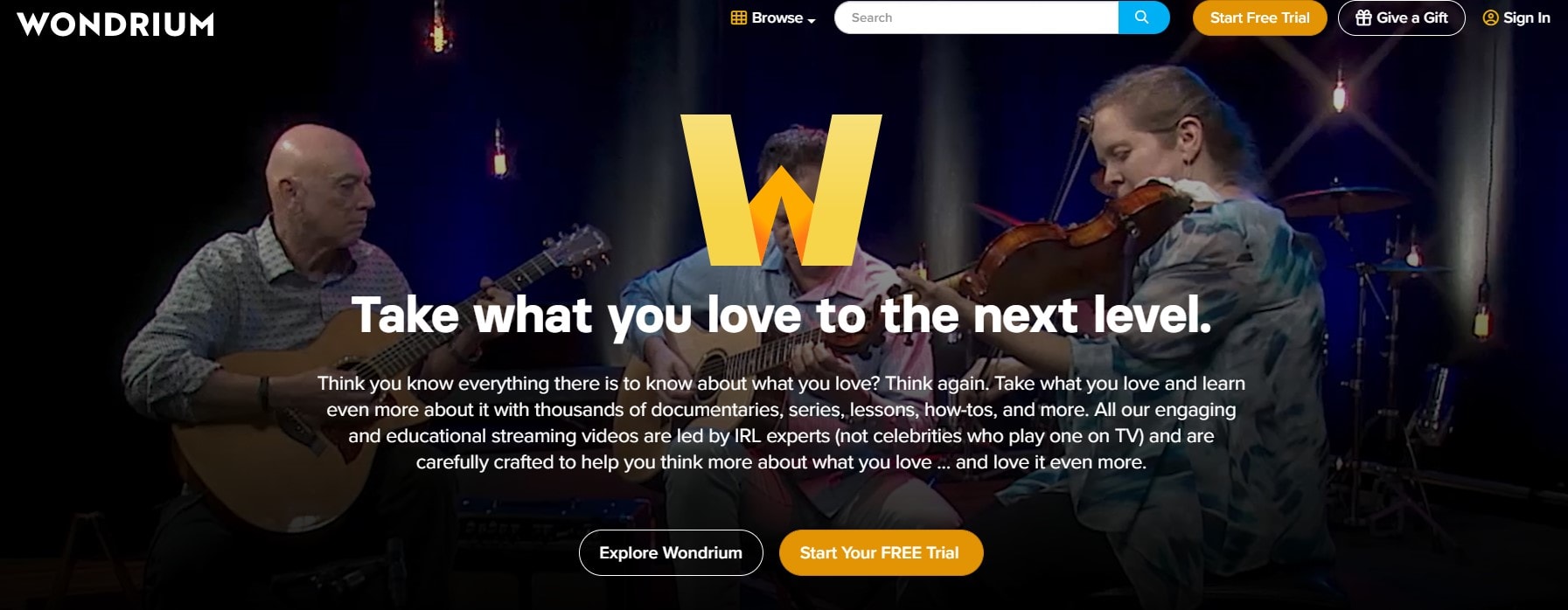Click the blue magnifier search button
Viewport: 1568px width, 610px height.
point(1143,17)
